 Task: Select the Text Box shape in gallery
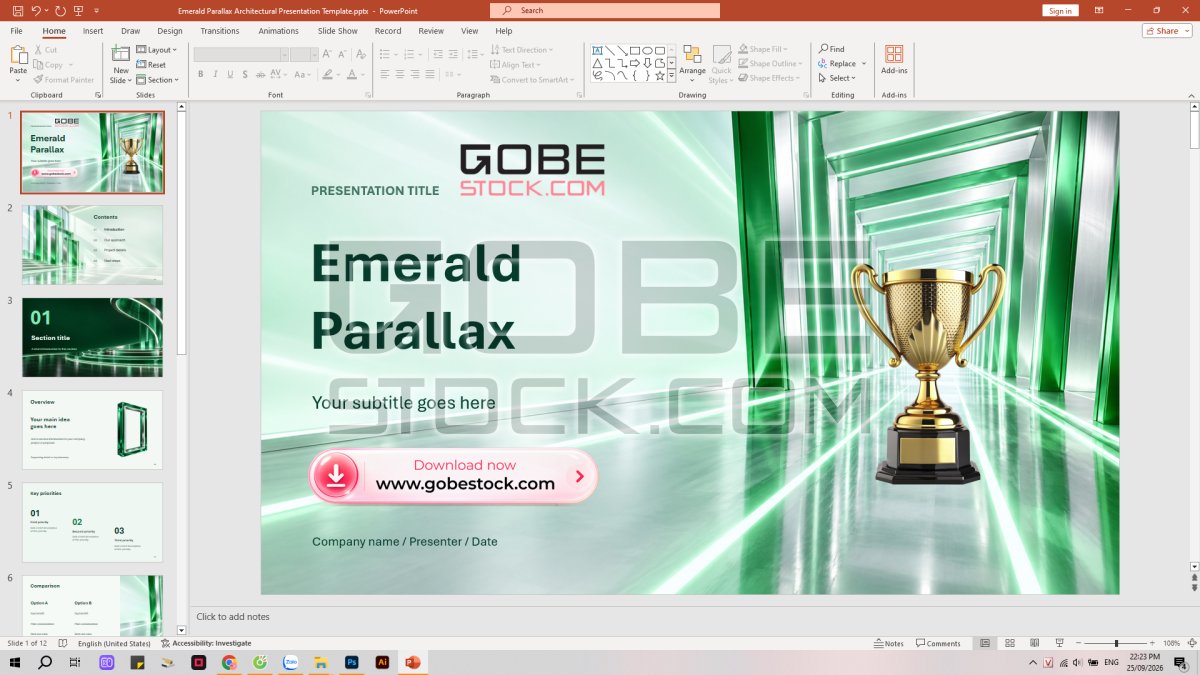click(x=597, y=50)
